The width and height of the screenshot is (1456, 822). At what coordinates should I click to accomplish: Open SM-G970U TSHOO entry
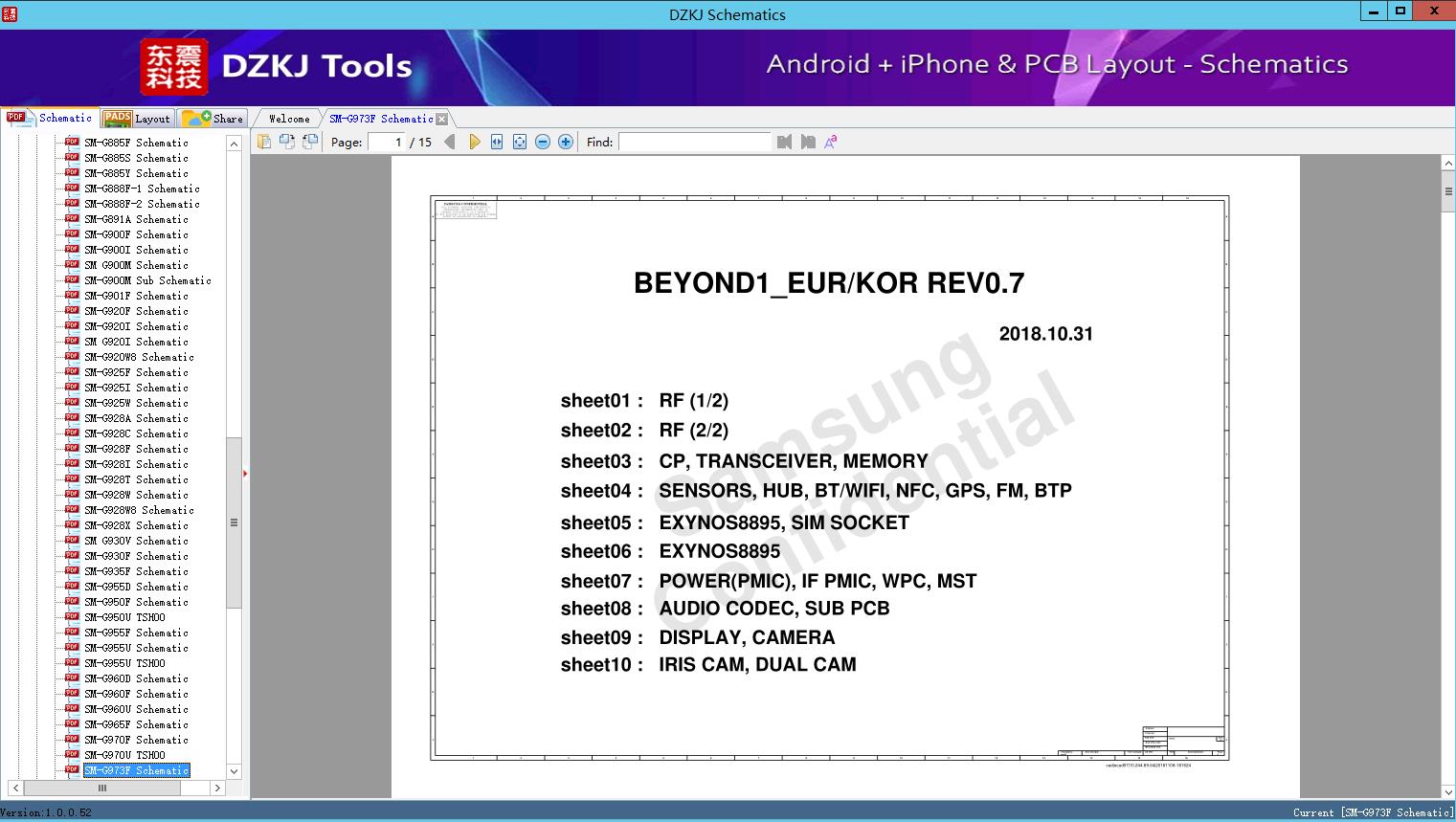124,755
